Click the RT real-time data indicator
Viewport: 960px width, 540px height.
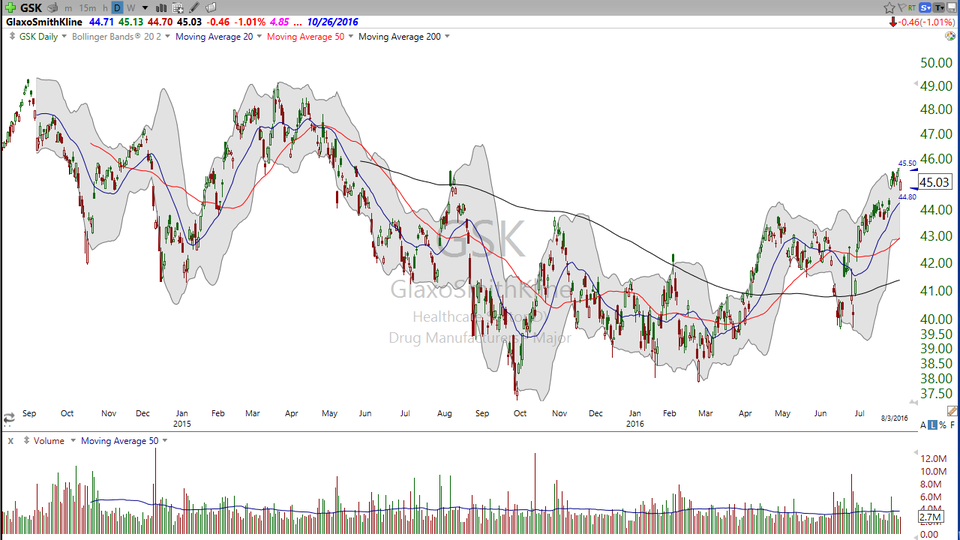pyautogui.click(x=912, y=8)
